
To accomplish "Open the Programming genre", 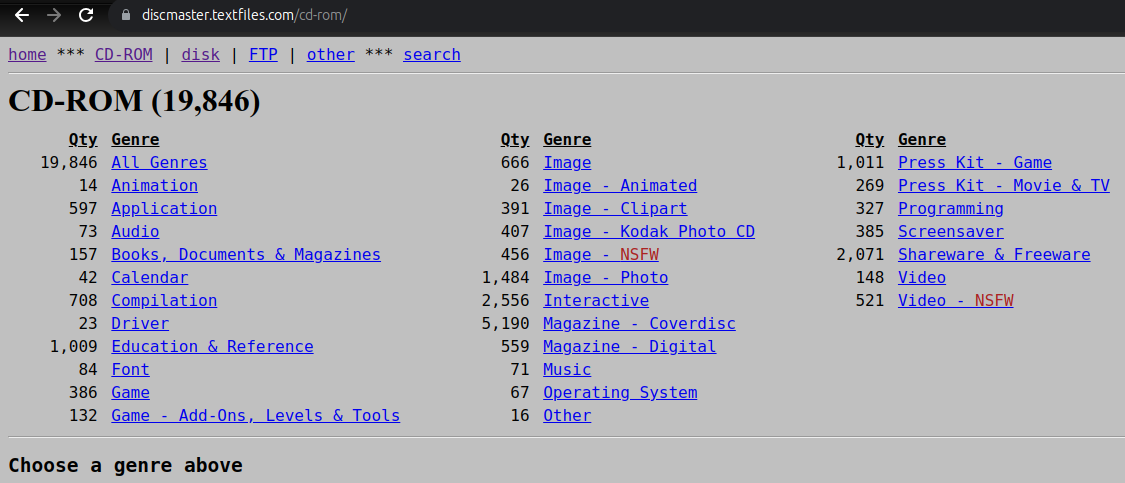I will [951, 209].
